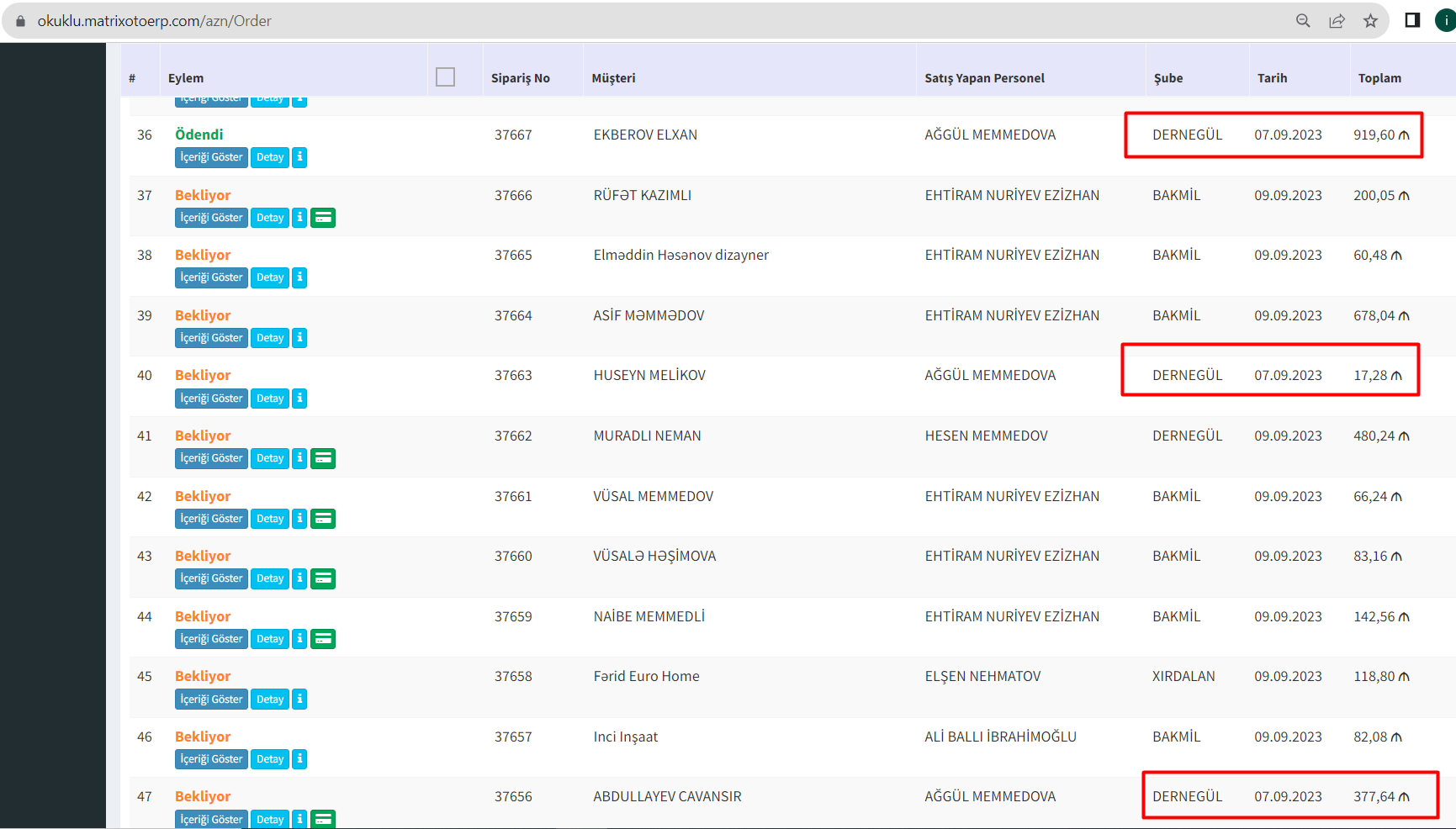
Task: Click İçeriği Göster for order 37667
Action: point(211,157)
